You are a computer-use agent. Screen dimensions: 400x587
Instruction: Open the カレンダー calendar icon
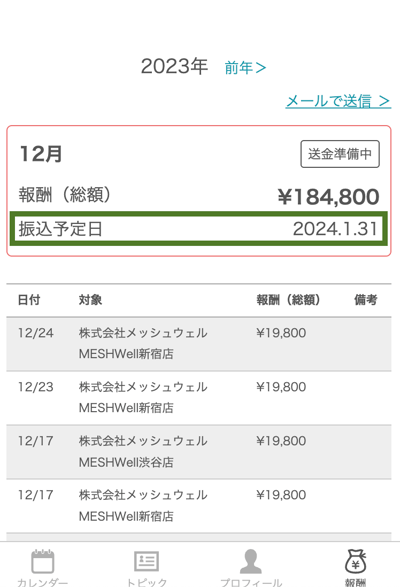(43, 562)
